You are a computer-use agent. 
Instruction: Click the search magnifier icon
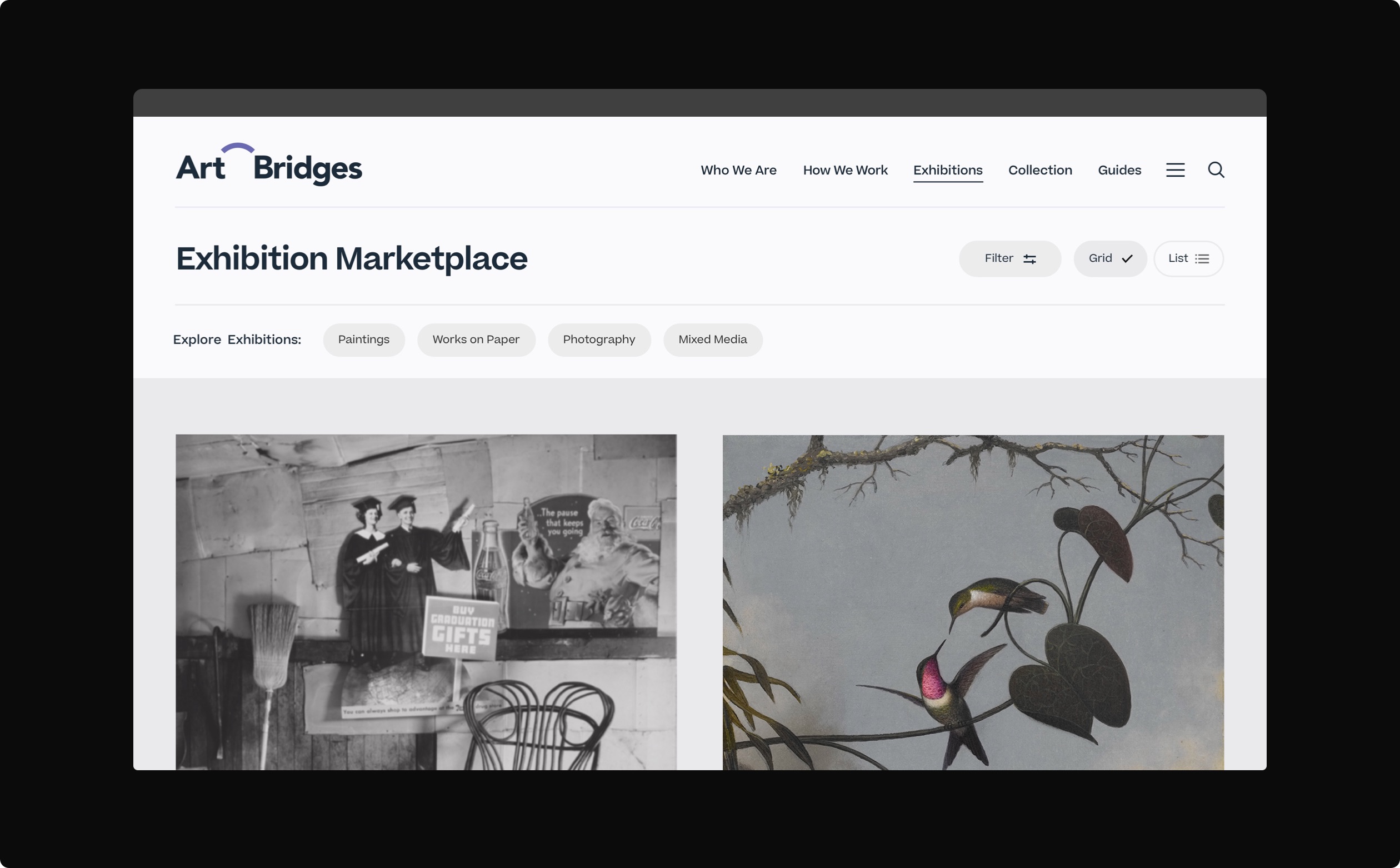click(x=1216, y=170)
